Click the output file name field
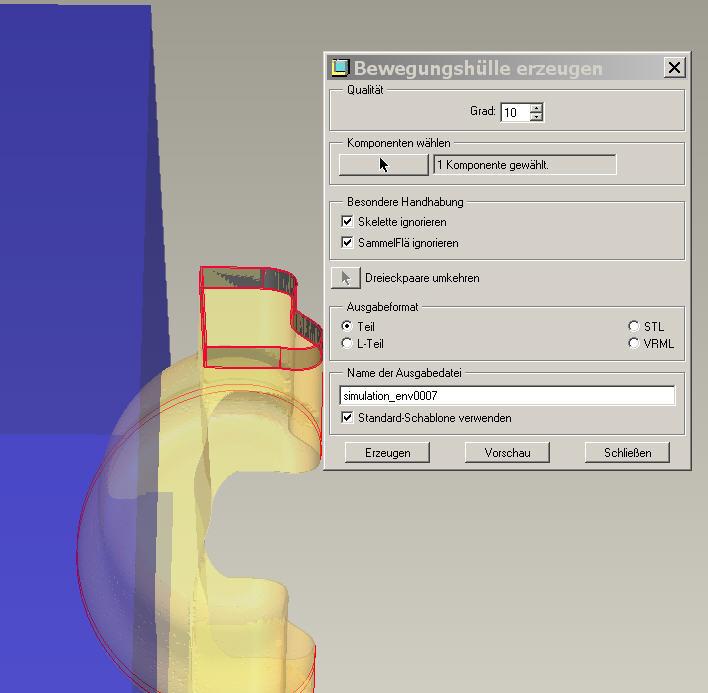Screen dimensions: 708x693 click(x=507, y=395)
